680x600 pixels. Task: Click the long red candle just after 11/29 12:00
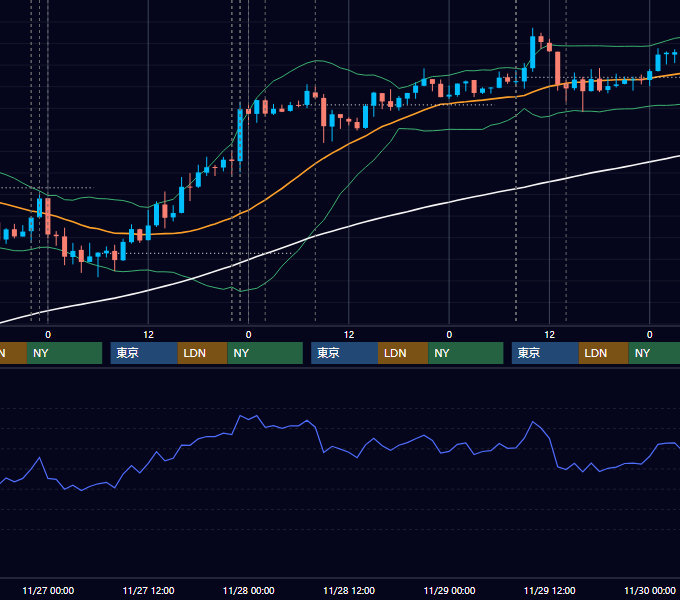click(x=558, y=68)
